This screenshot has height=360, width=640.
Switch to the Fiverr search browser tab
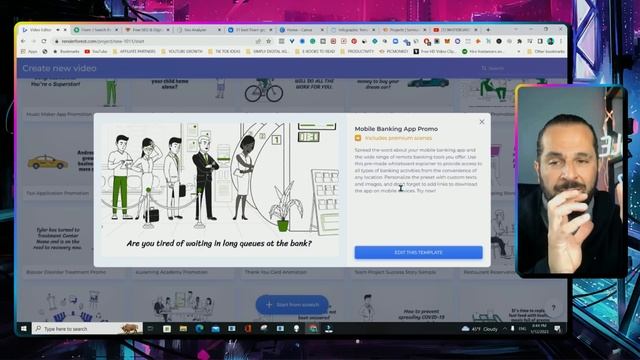tap(96, 30)
